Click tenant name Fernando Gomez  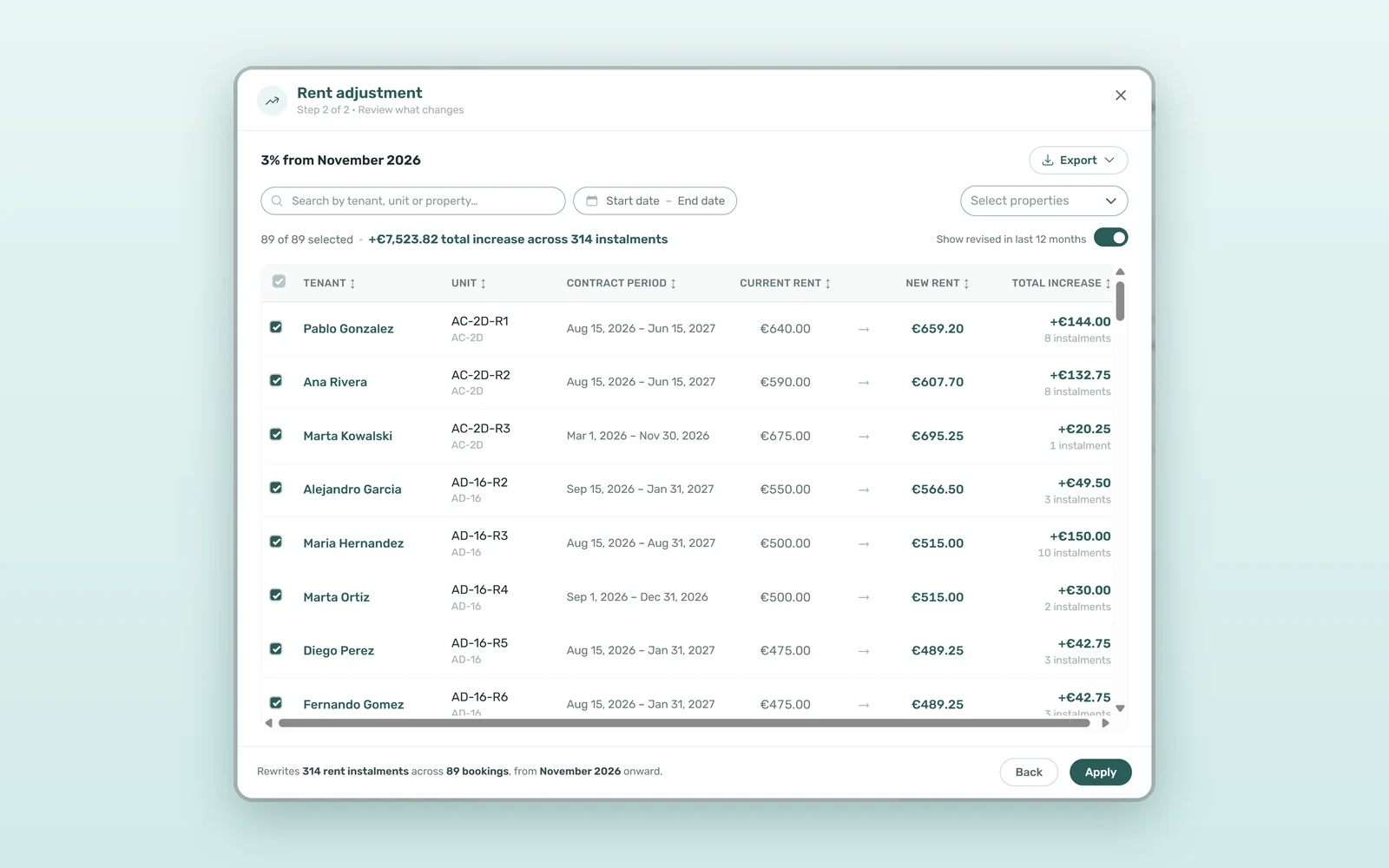[x=353, y=705]
